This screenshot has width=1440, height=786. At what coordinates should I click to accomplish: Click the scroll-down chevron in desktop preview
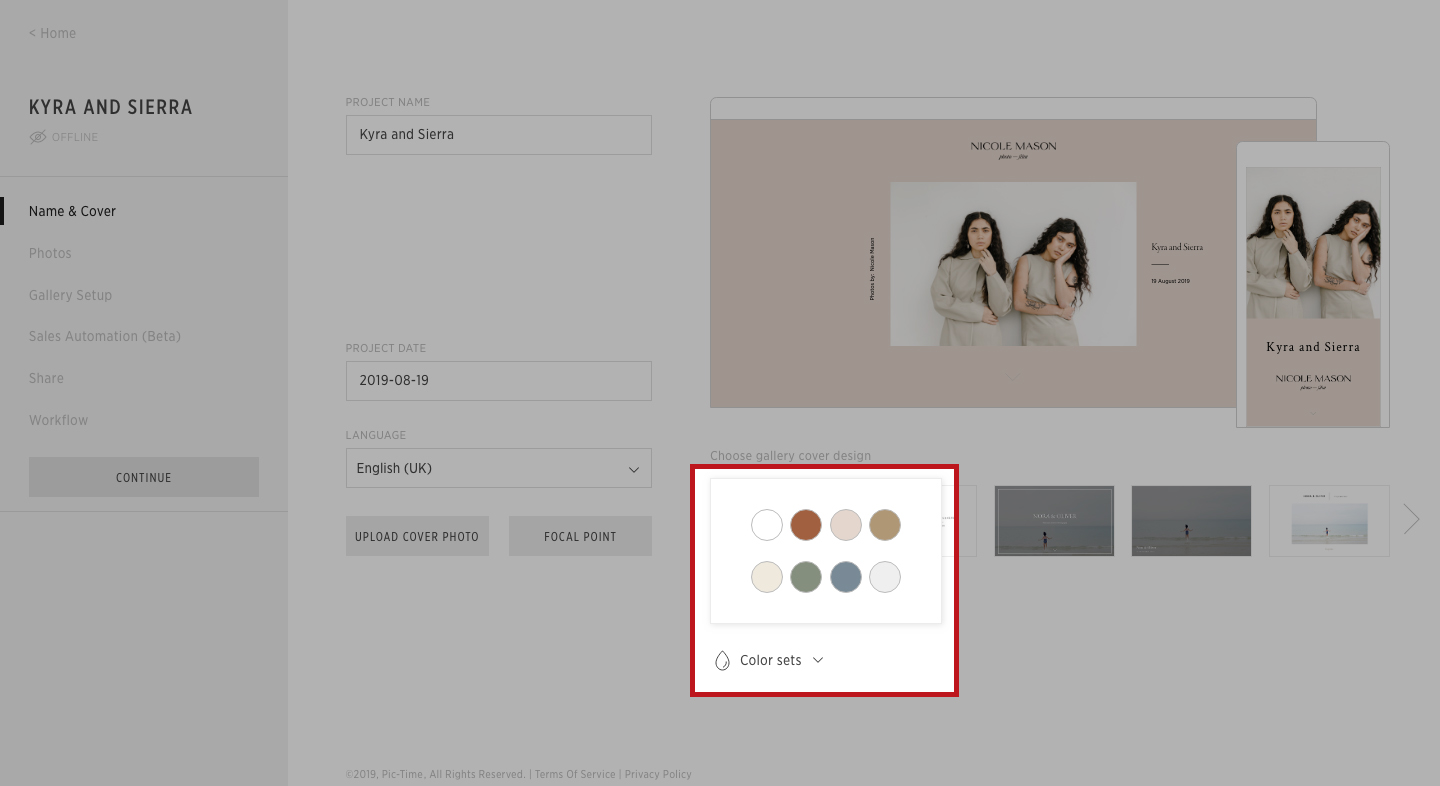(x=1012, y=379)
